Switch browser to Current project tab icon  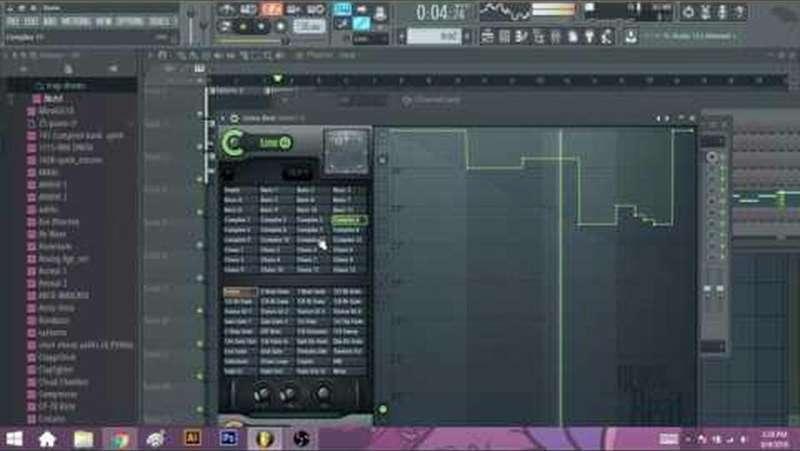(x=68, y=68)
